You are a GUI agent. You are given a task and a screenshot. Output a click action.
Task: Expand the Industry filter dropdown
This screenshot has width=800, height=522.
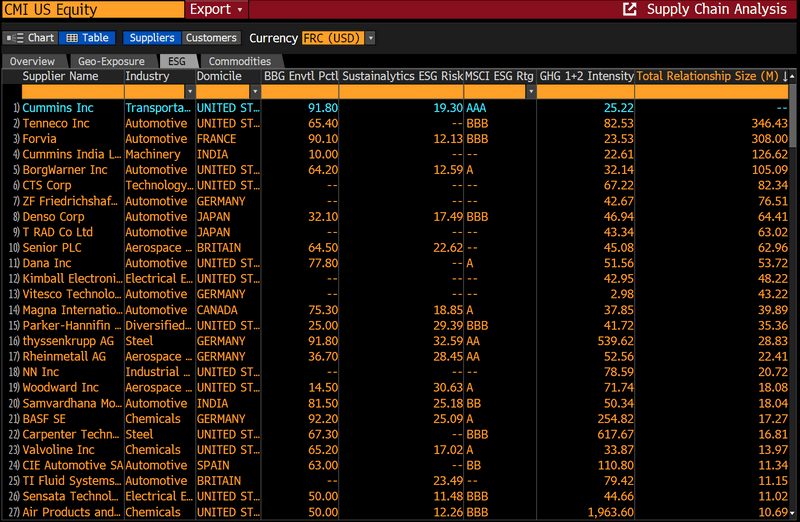pyautogui.click(x=188, y=92)
